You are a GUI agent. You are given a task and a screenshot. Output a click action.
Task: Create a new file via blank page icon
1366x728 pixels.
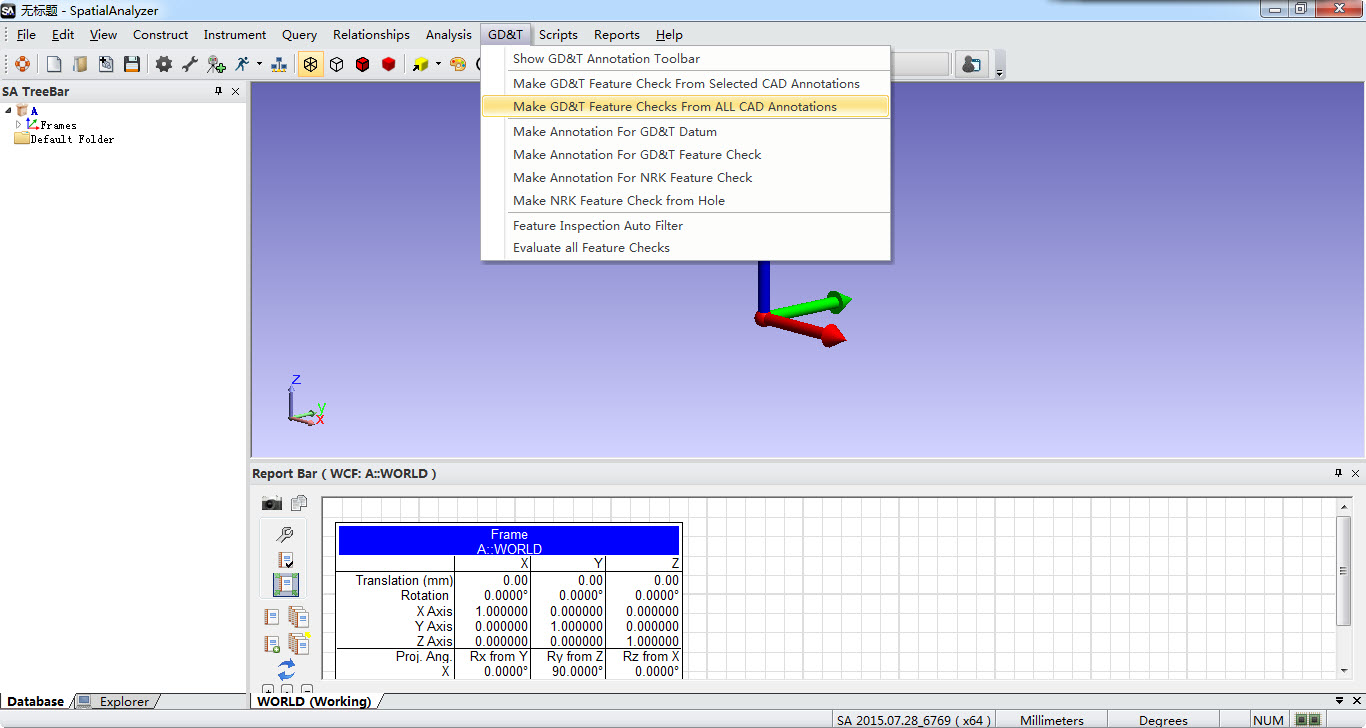[x=54, y=64]
